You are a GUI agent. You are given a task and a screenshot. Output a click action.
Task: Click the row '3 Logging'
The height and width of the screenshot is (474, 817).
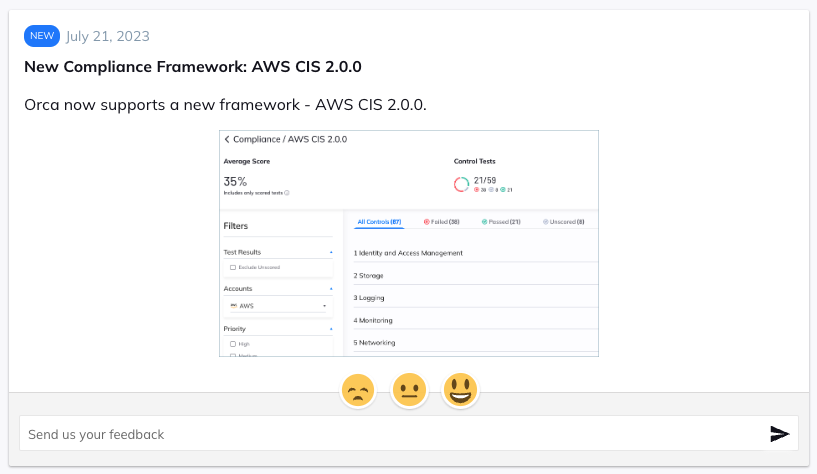(475, 297)
